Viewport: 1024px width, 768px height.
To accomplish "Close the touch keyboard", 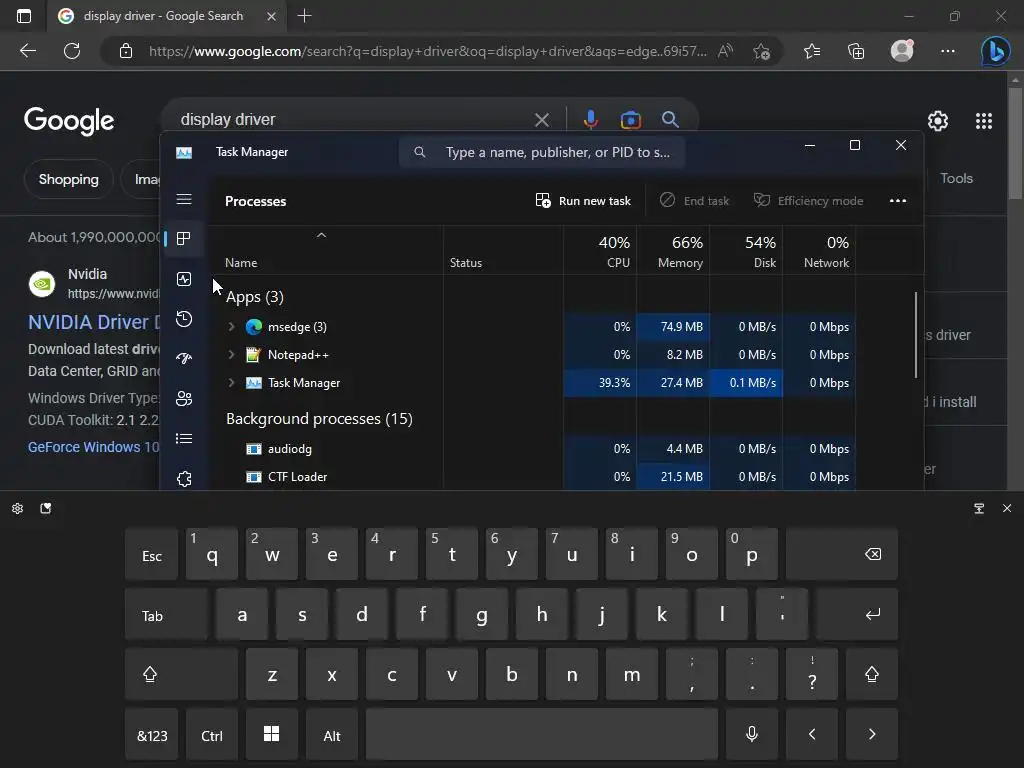I will point(1006,508).
